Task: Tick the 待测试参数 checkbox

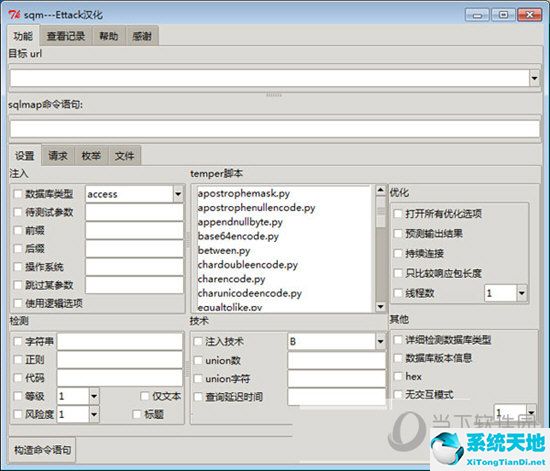Action: pos(18,212)
